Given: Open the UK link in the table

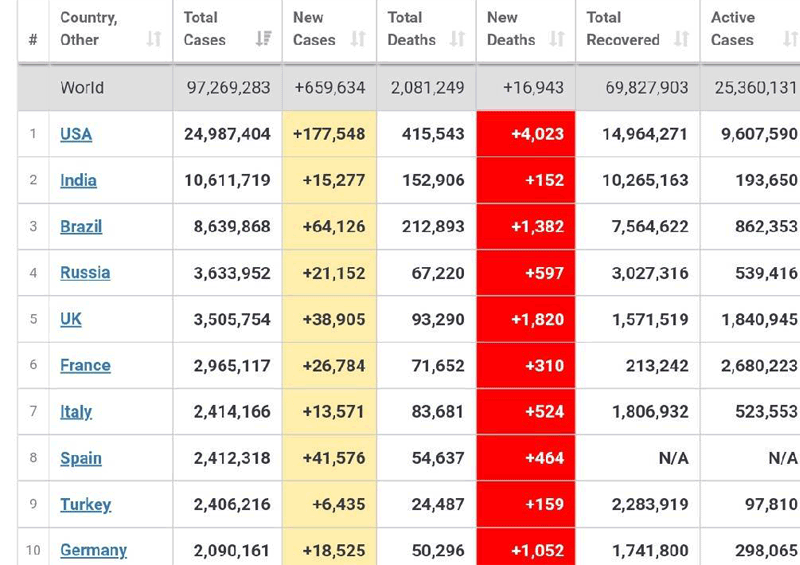Looking at the screenshot, I should [71, 319].
